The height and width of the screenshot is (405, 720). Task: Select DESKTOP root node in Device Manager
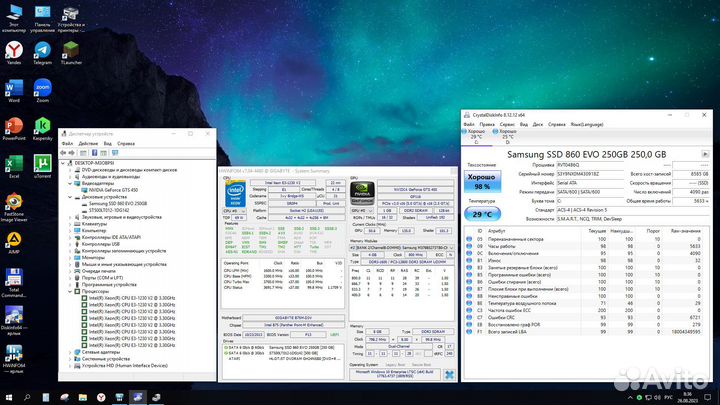pos(94,163)
